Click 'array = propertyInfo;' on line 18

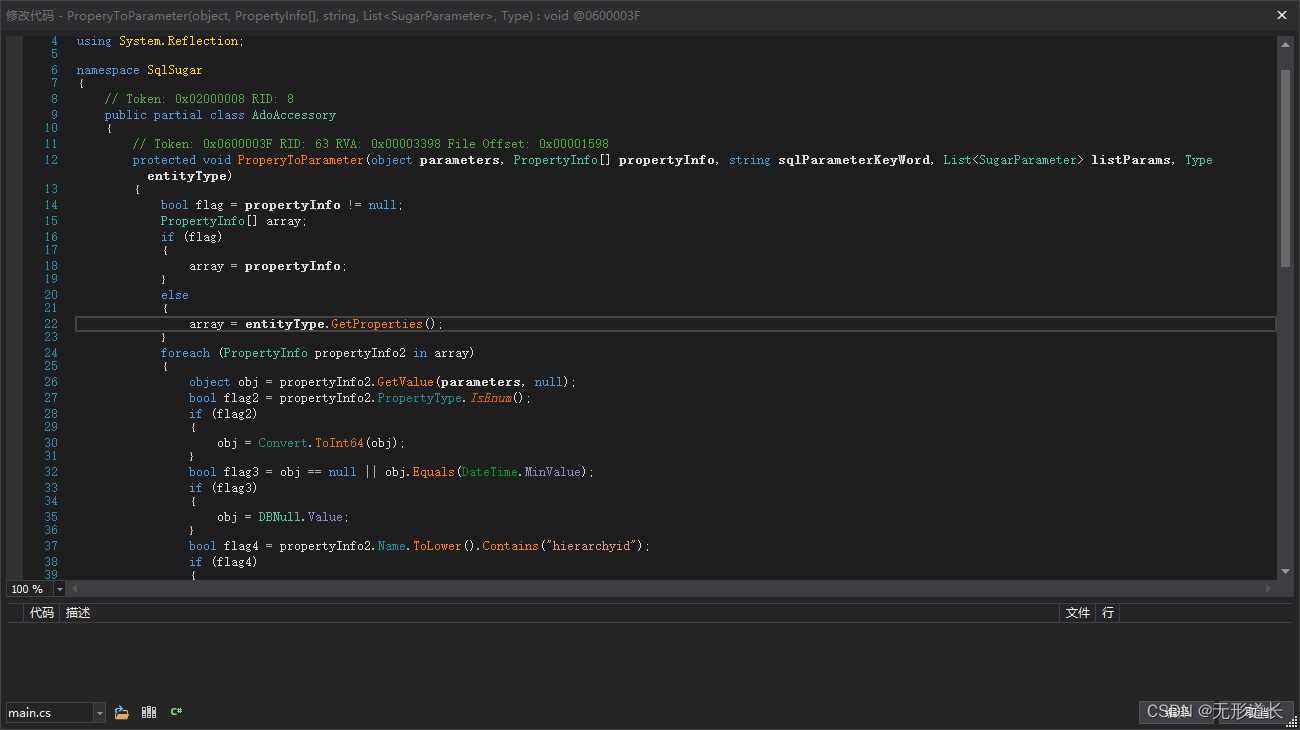(269, 266)
